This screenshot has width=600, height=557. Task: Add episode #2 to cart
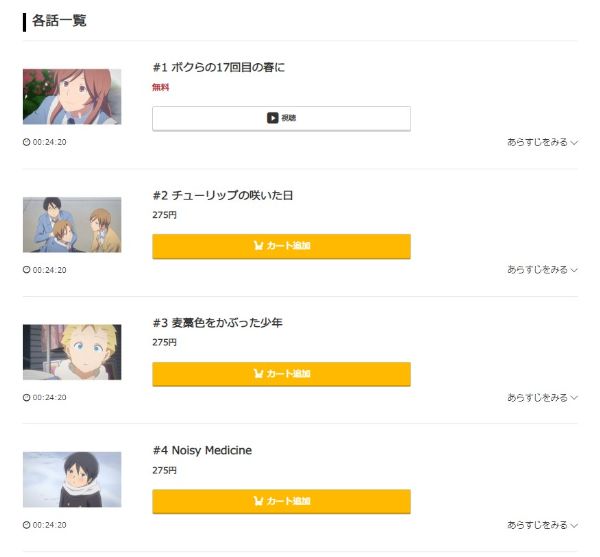coord(281,246)
